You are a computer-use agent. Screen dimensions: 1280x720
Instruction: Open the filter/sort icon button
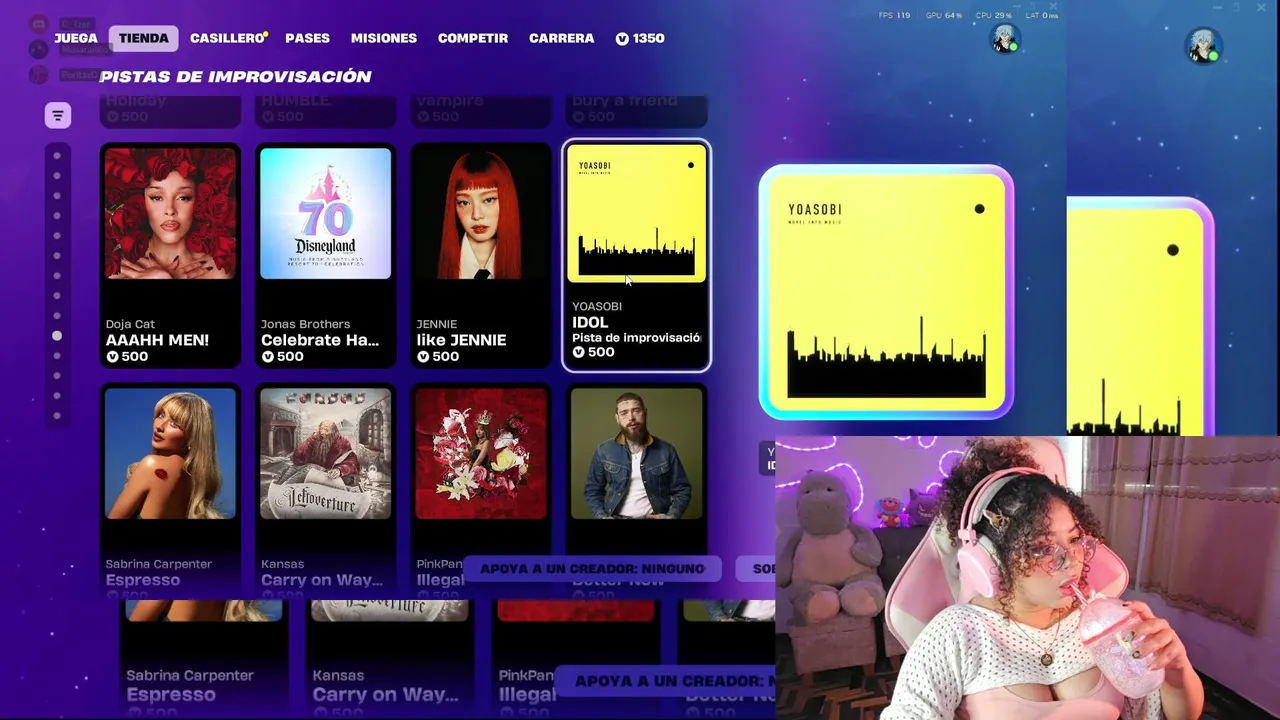point(57,116)
